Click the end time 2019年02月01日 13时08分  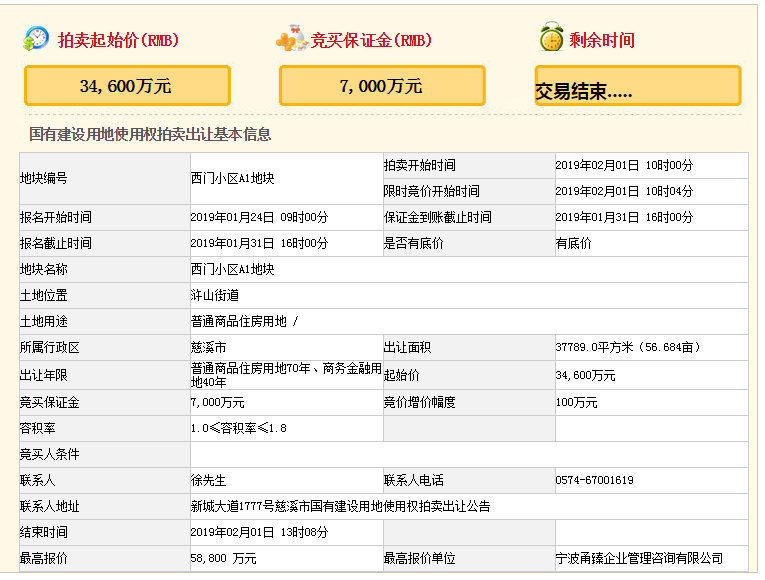[x=259, y=532]
